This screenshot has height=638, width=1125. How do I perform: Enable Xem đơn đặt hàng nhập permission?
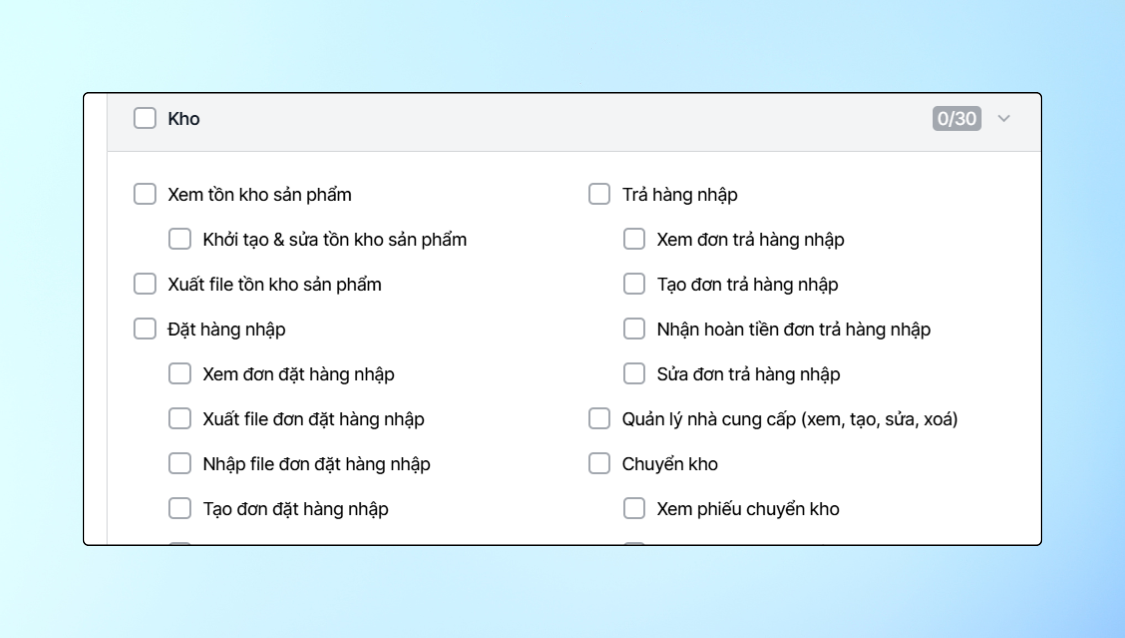pos(180,374)
